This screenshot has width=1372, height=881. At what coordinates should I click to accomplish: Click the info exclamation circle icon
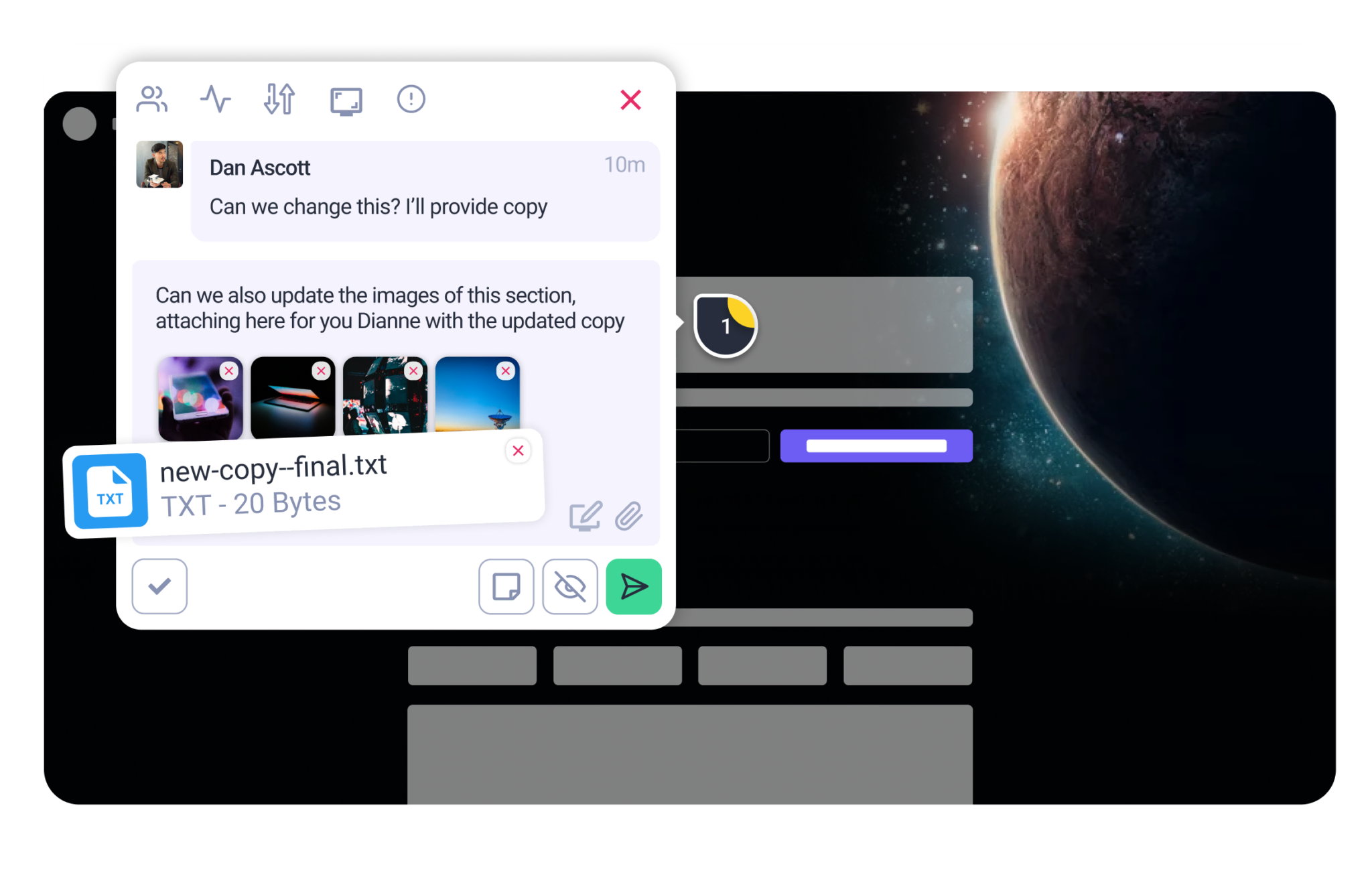(x=411, y=99)
